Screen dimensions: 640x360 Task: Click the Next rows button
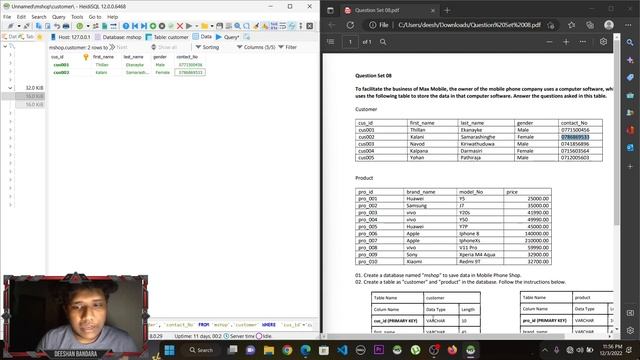(118, 47)
